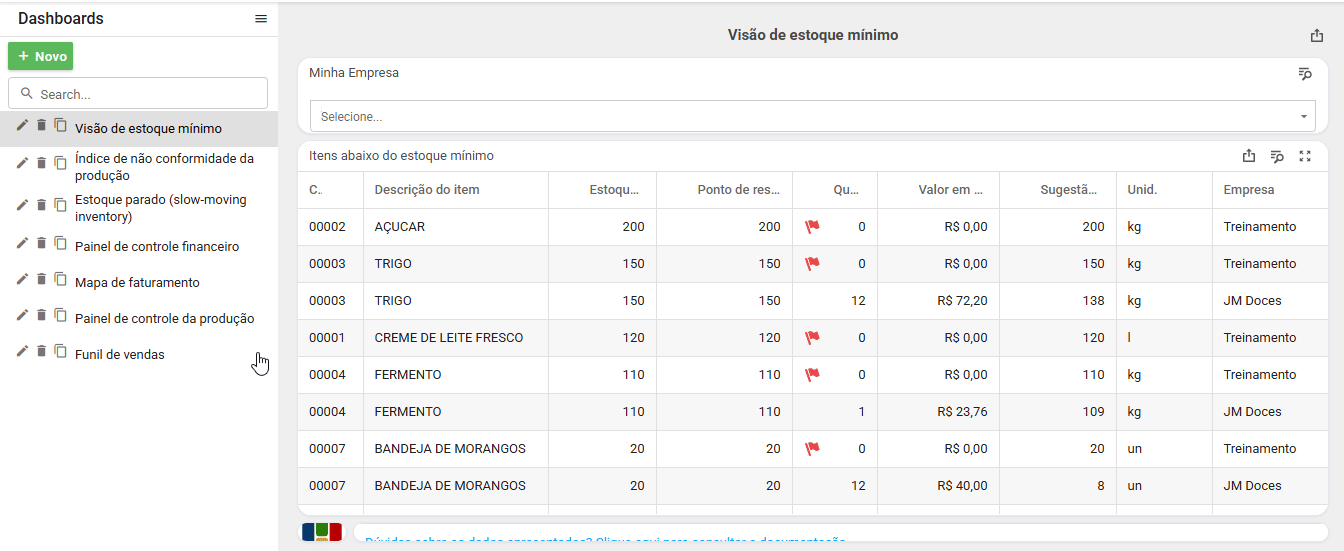This screenshot has height=551, width=1344.
Task: Open filter icon in Minha Empresa panel
Action: click(x=1304, y=73)
